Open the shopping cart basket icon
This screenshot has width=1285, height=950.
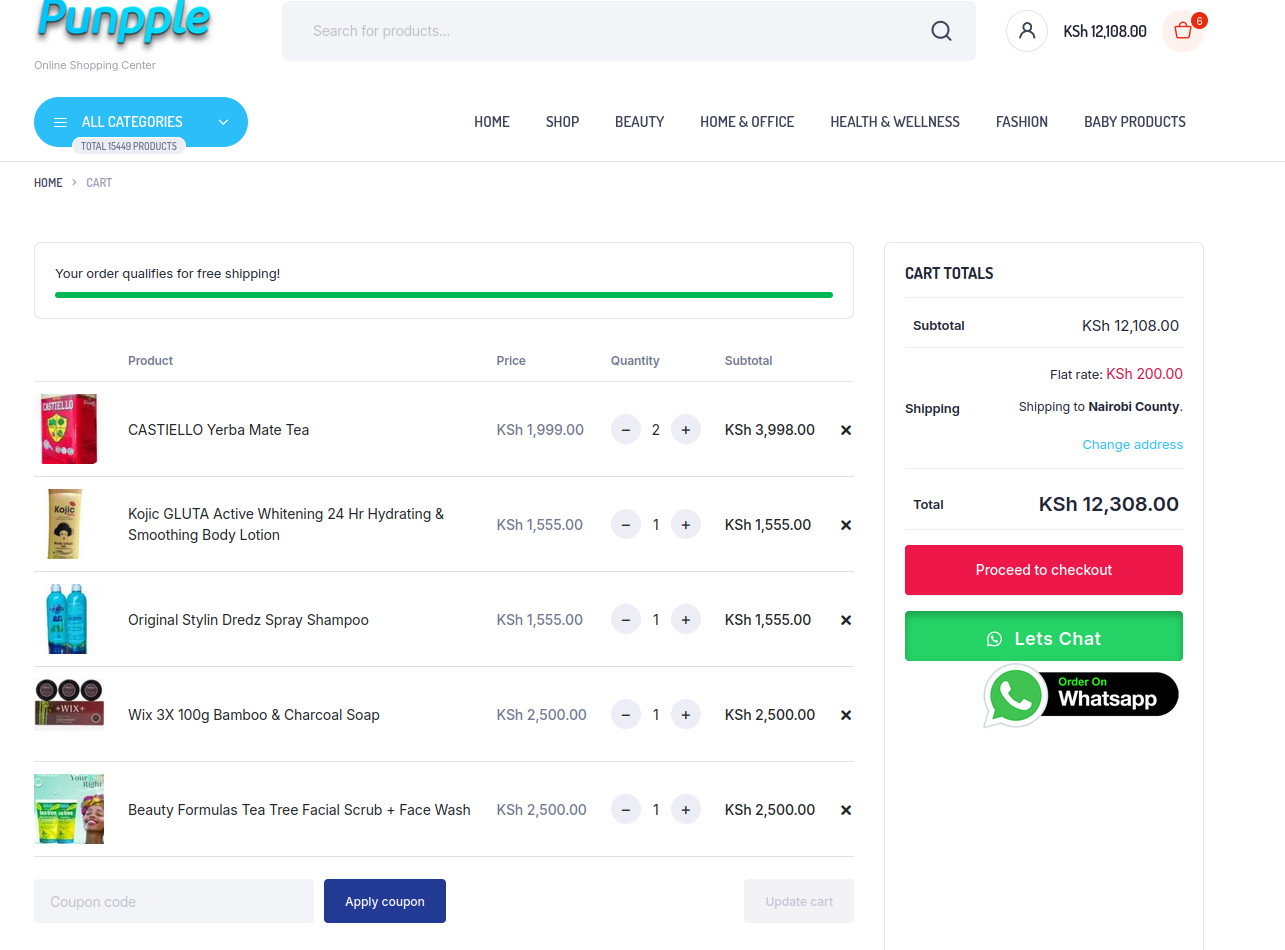pos(1183,31)
